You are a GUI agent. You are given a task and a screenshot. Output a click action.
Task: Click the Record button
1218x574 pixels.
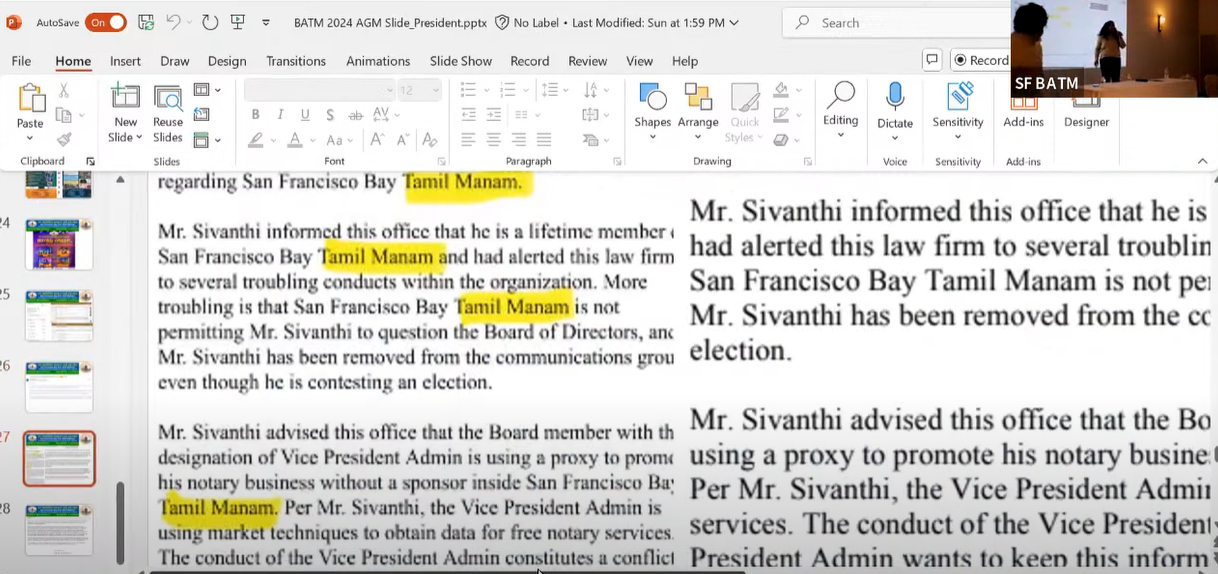pyautogui.click(x=980, y=60)
